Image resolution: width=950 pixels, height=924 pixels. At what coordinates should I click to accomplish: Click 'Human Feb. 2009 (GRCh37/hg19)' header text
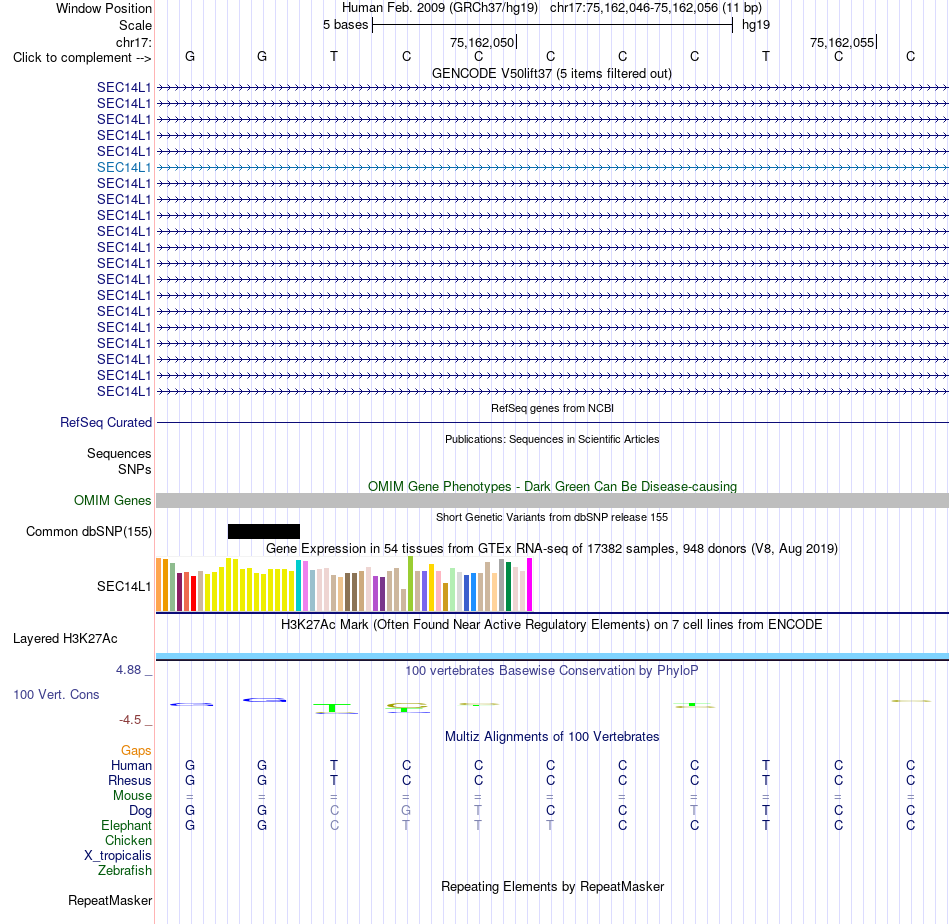click(440, 8)
